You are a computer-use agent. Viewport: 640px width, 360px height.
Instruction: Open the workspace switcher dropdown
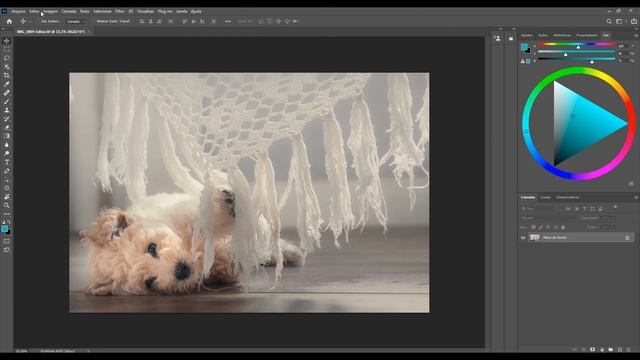click(620, 21)
